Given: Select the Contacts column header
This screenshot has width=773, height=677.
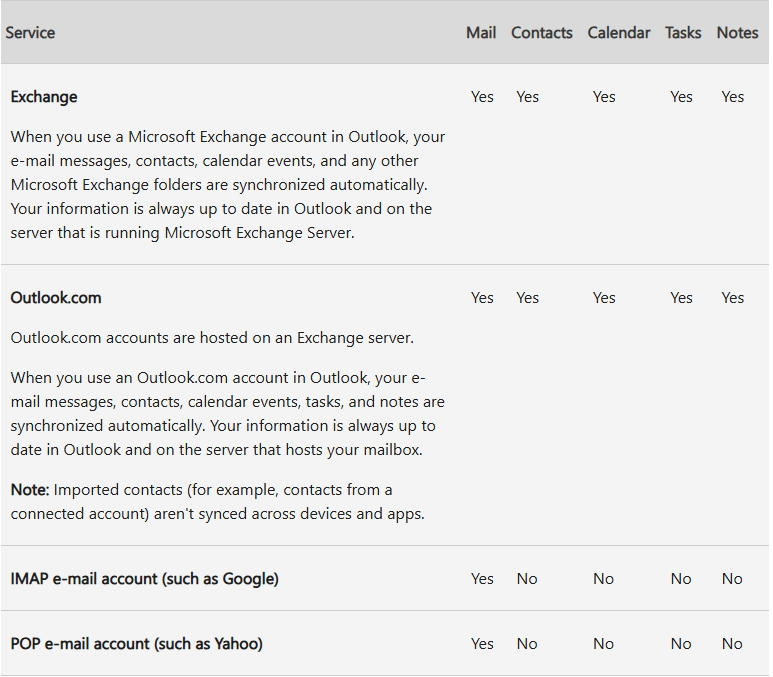Looking at the screenshot, I should (541, 33).
